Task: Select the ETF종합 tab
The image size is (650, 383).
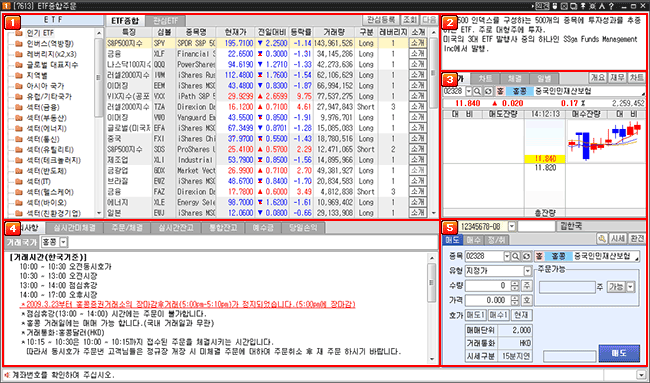Action: tap(125, 20)
